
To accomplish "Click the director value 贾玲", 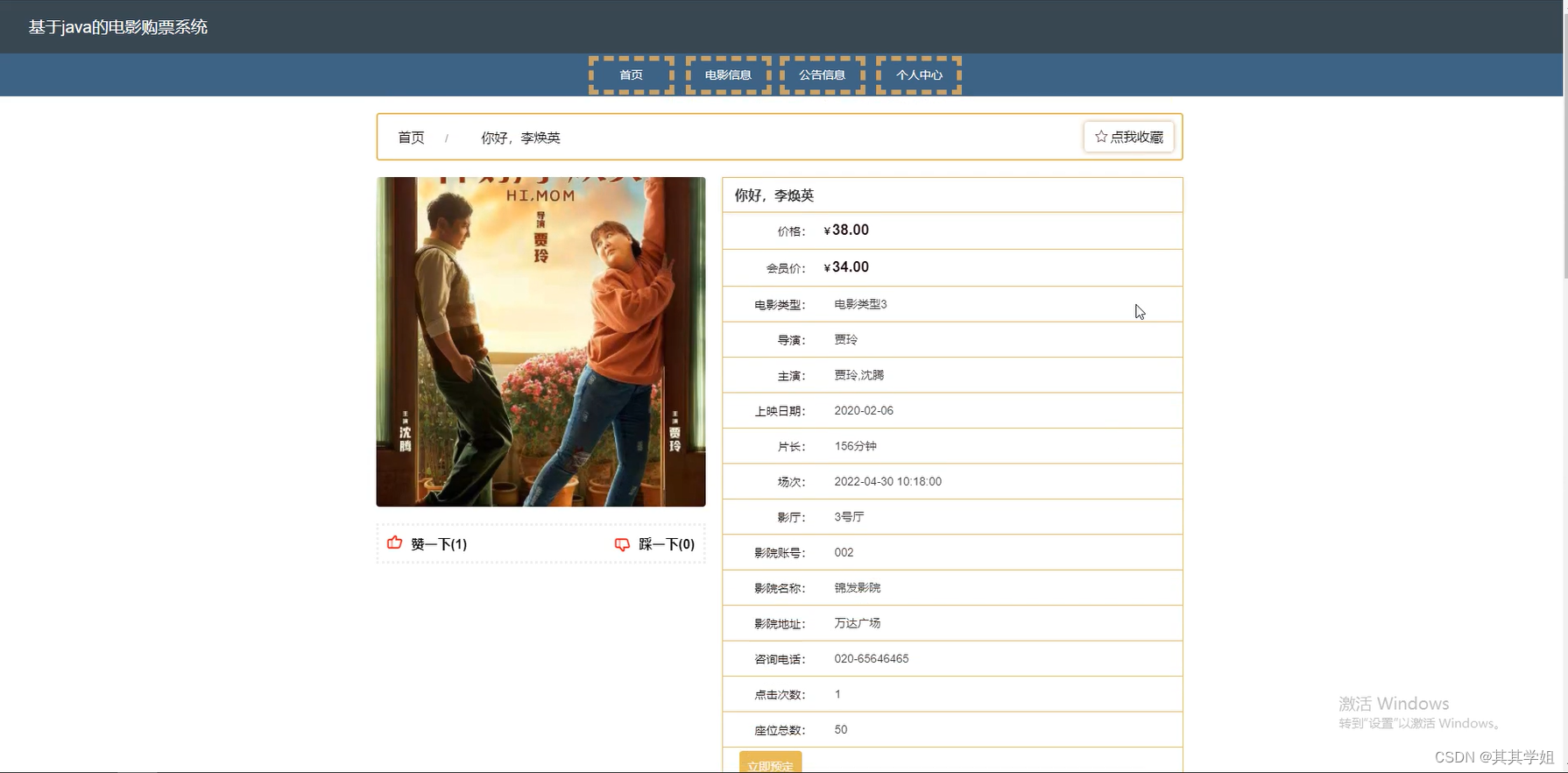I will (846, 339).
